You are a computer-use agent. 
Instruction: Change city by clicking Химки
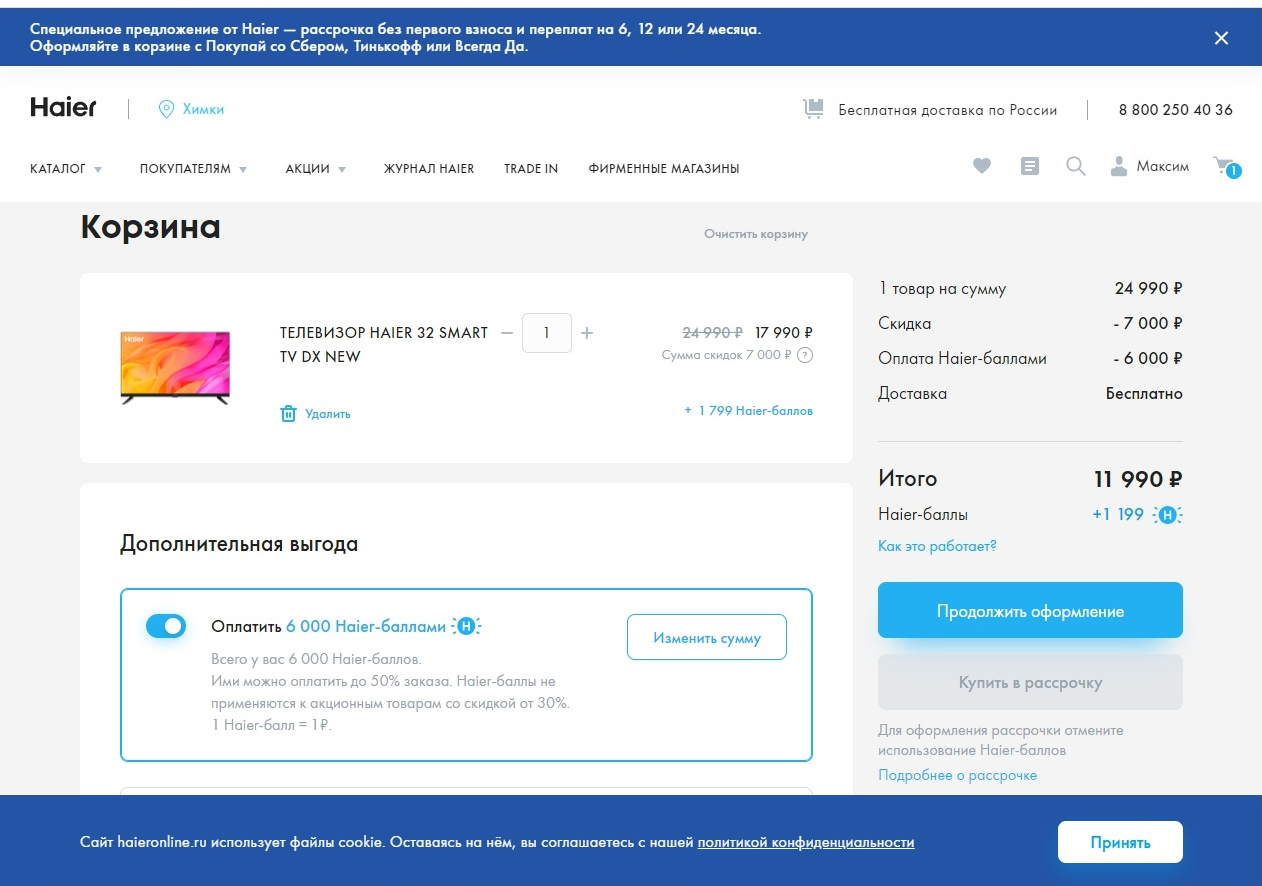(203, 110)
